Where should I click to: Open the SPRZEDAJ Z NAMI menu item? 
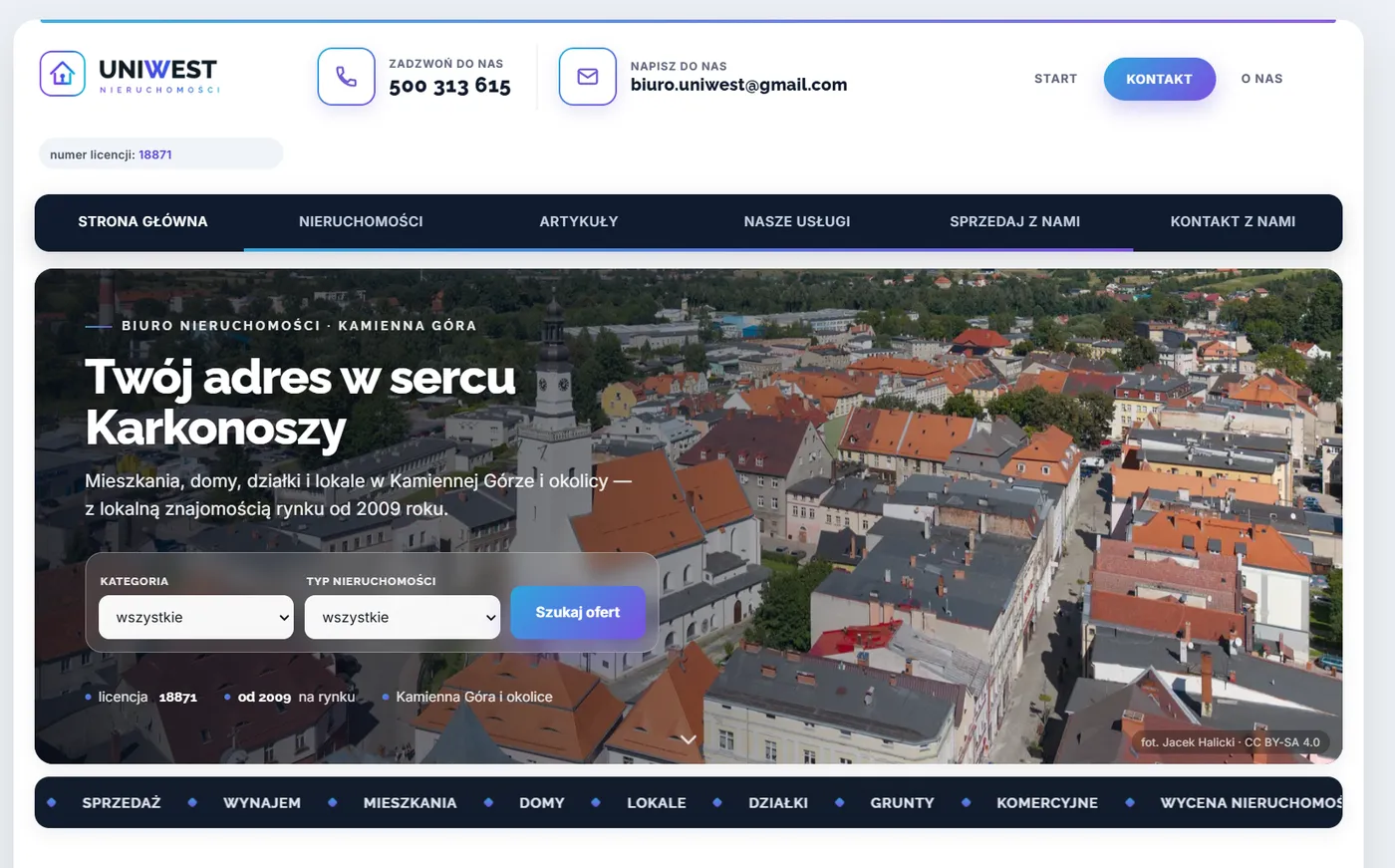click(1014, 221)
